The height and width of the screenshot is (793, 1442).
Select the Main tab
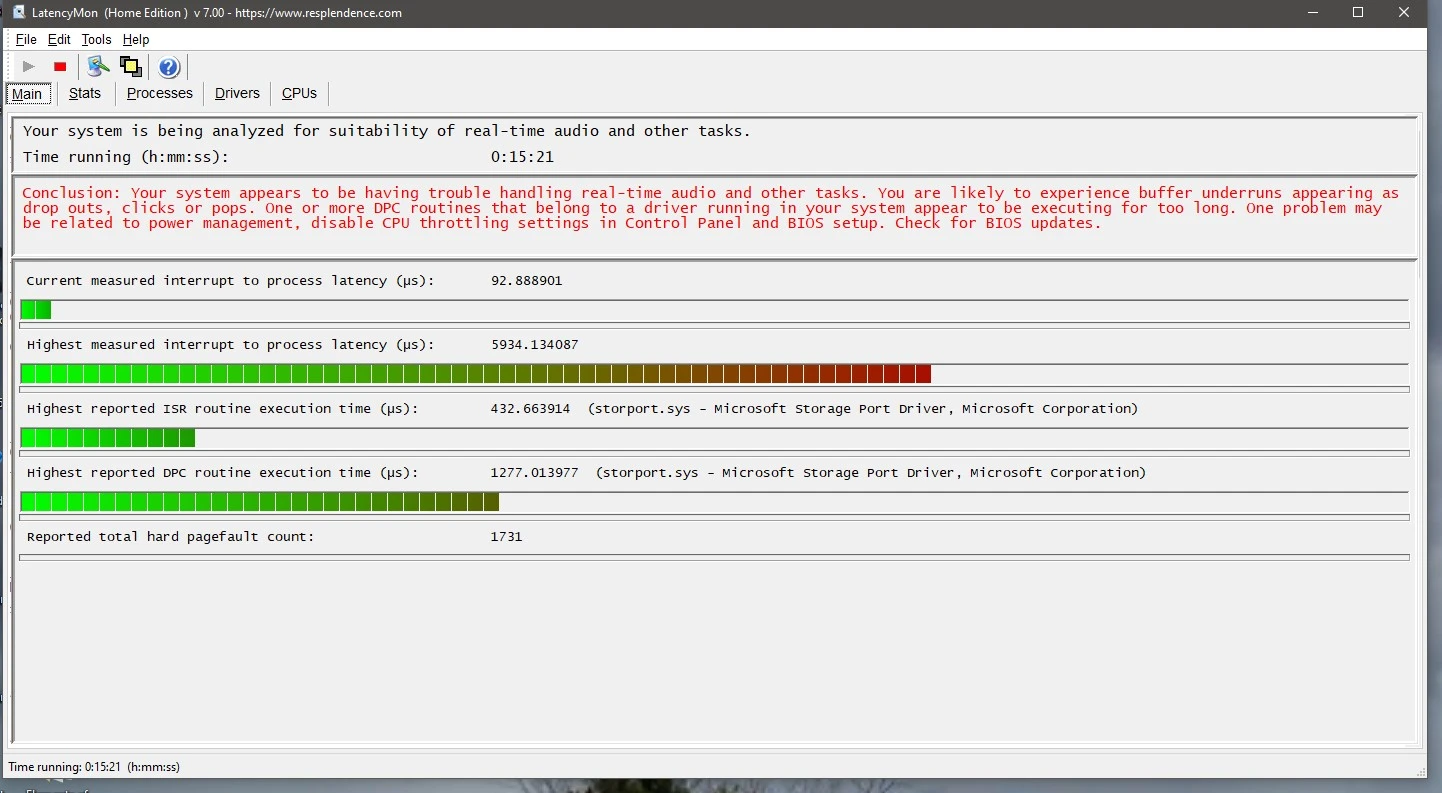pyautogui.click(x=27, y=94)
